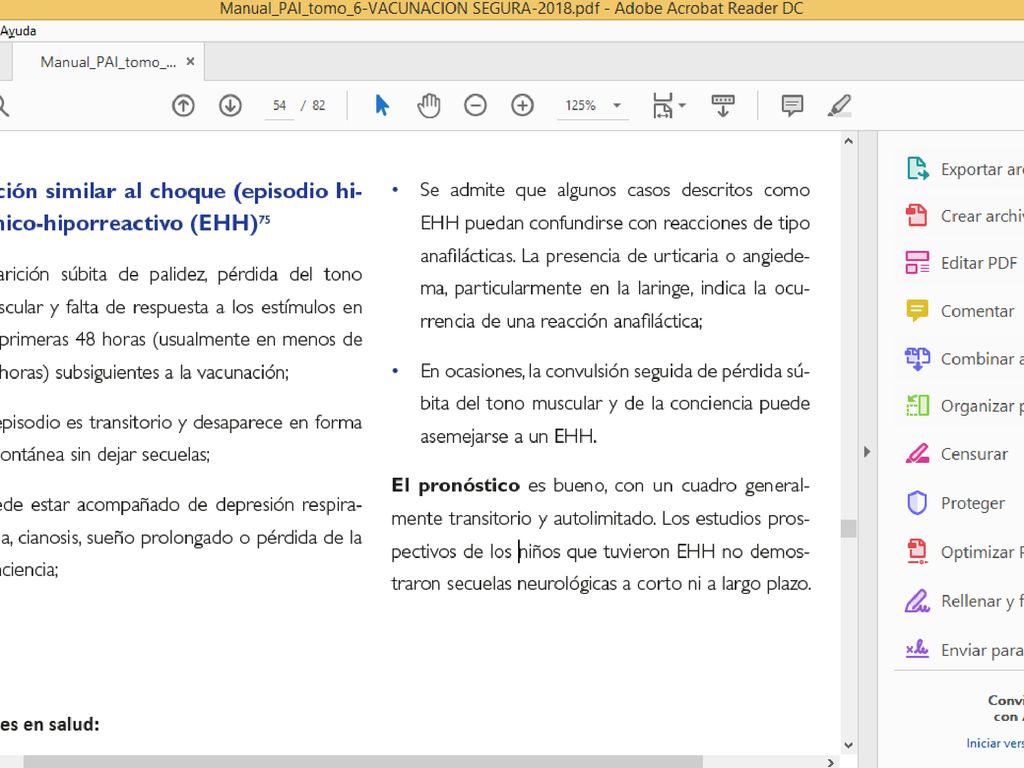Collapse the right tools pane arrow
This screenshot has height=768, width=1024.
pos(867,452)
